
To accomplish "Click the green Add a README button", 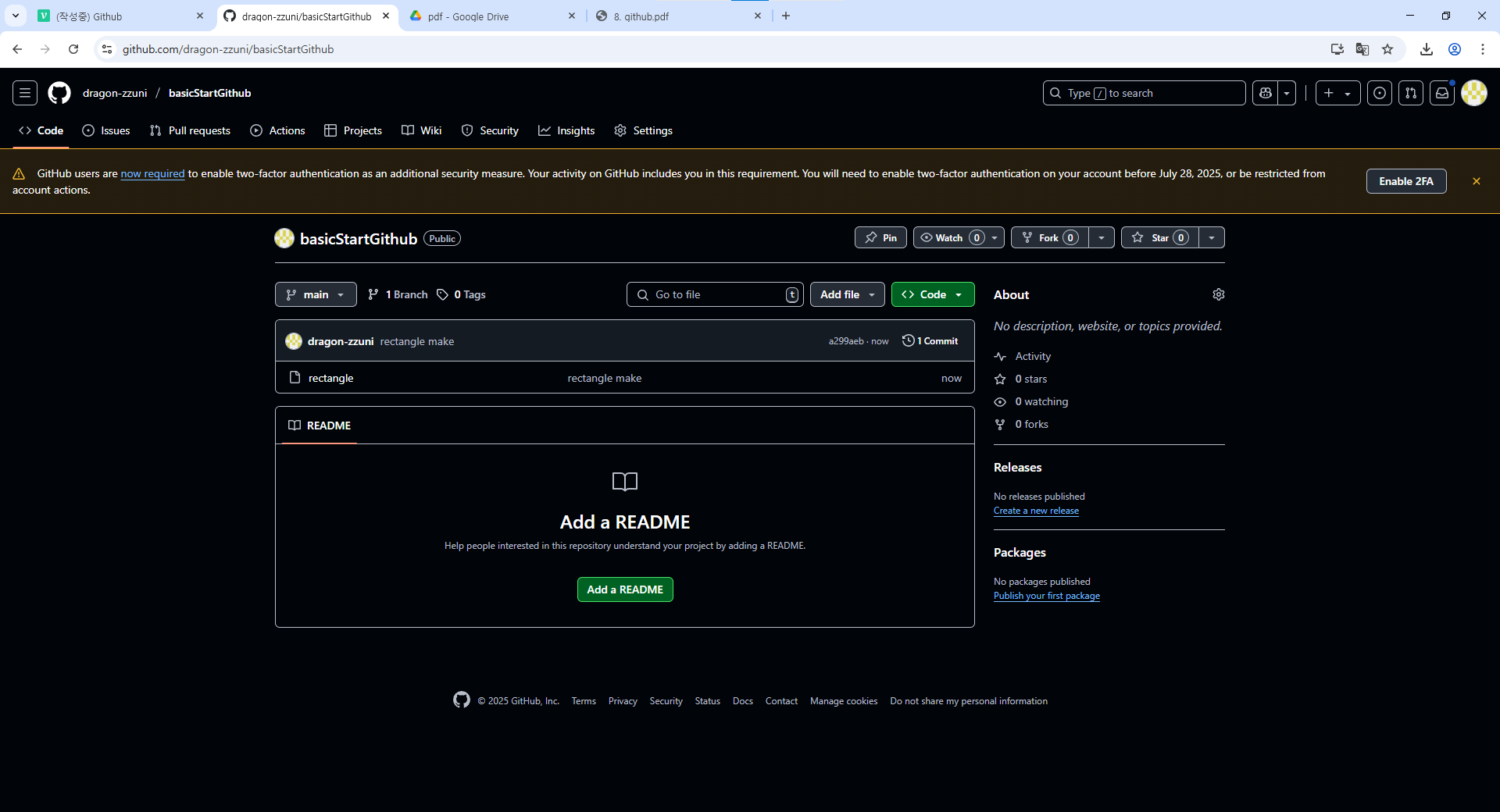I will 625,589.
